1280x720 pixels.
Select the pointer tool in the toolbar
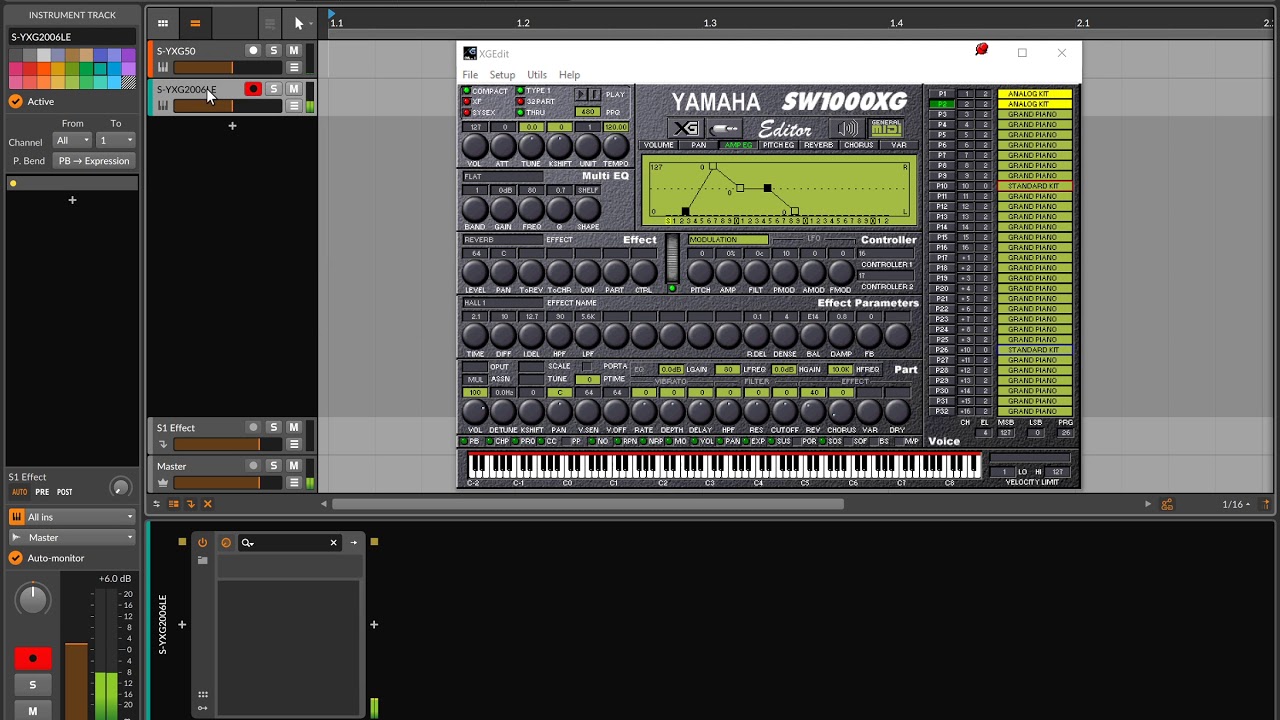tap(298, 23)
